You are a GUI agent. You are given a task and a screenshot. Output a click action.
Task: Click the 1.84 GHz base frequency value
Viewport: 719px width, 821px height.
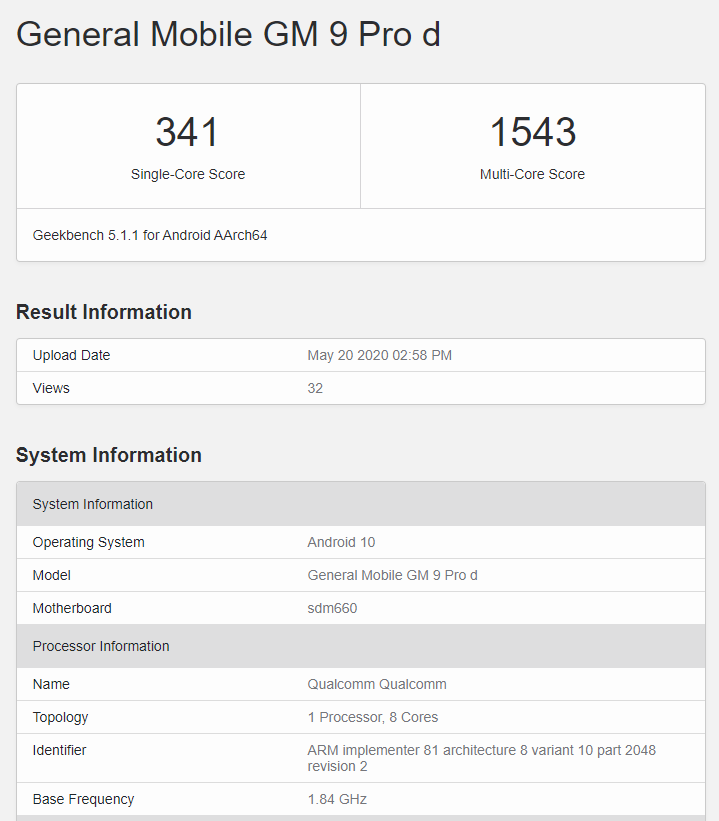tap(337, 799)
